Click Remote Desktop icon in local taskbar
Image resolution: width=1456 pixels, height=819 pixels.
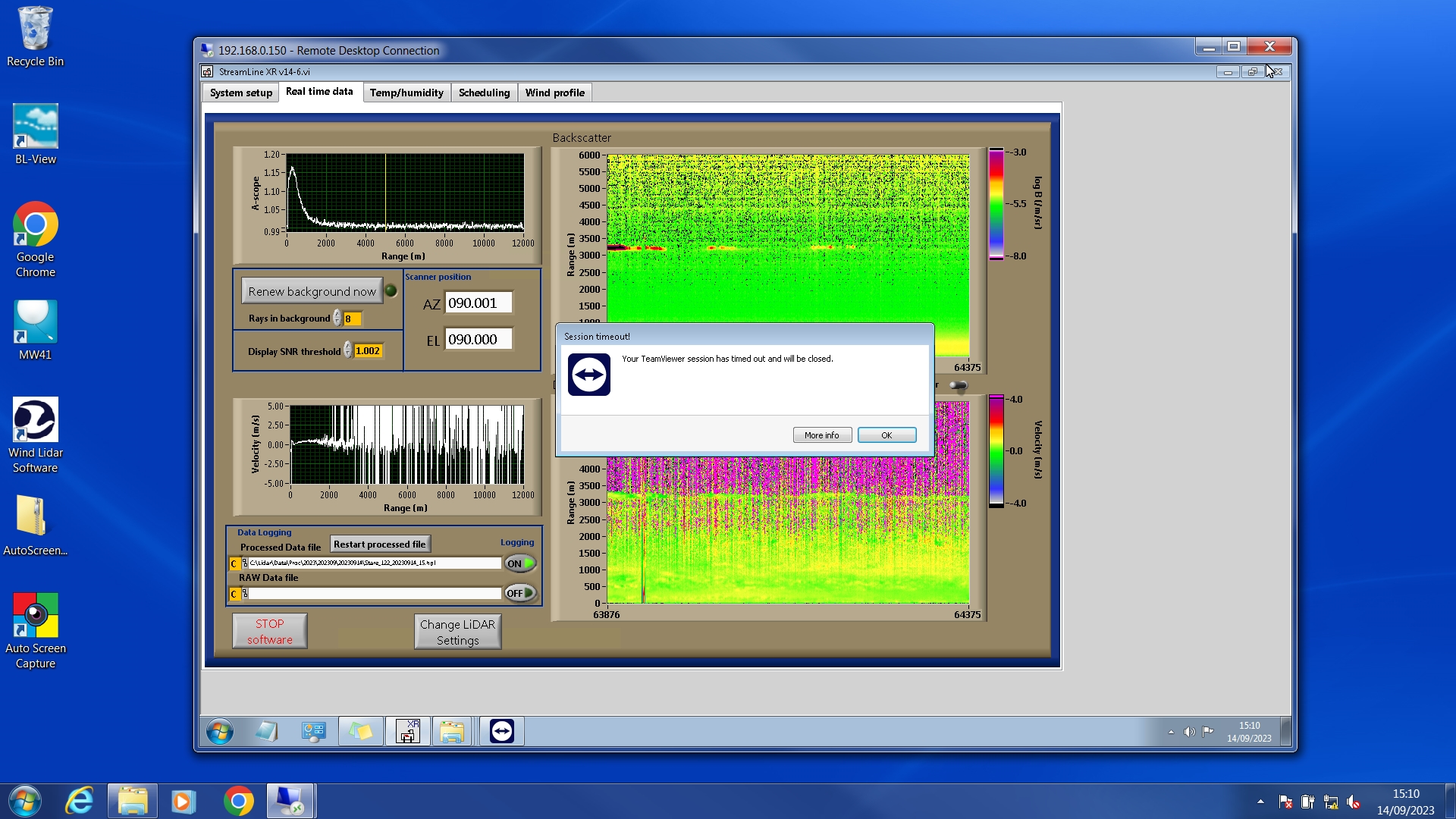[290, 801]
